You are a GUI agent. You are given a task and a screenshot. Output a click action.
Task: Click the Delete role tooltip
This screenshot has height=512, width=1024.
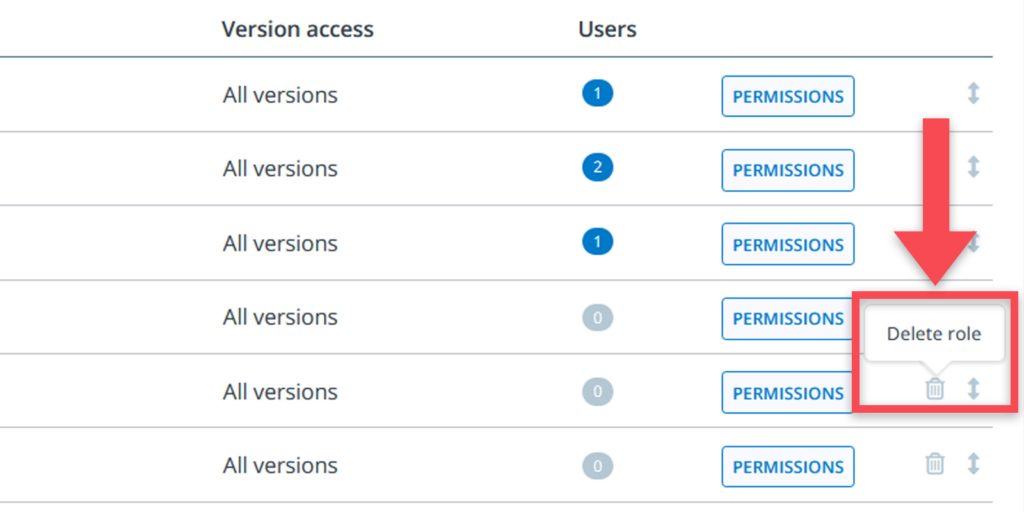(934, 334)
